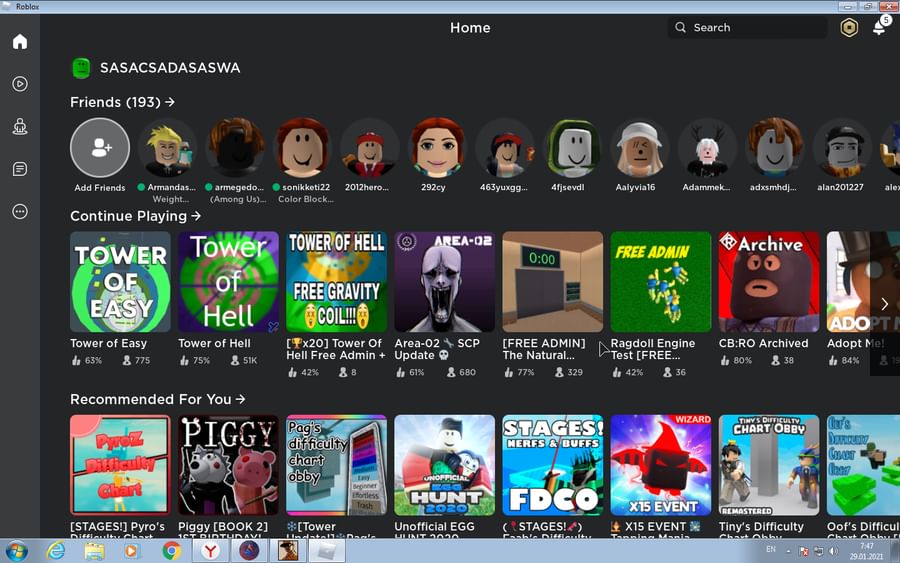Click the Add Friends circle button
900x563 pixels.
100,147
